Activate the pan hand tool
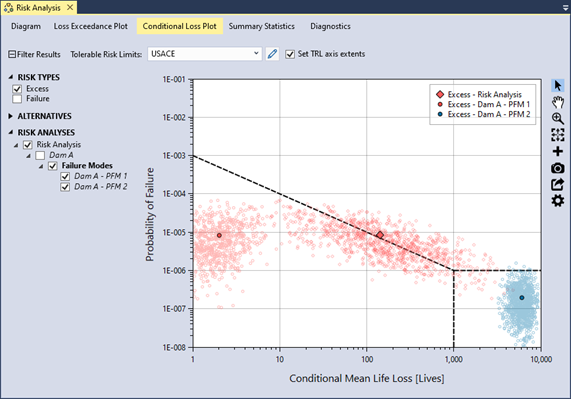Image resolution: width=571 pixels, height=399 pixels. (x=558, y=102)
